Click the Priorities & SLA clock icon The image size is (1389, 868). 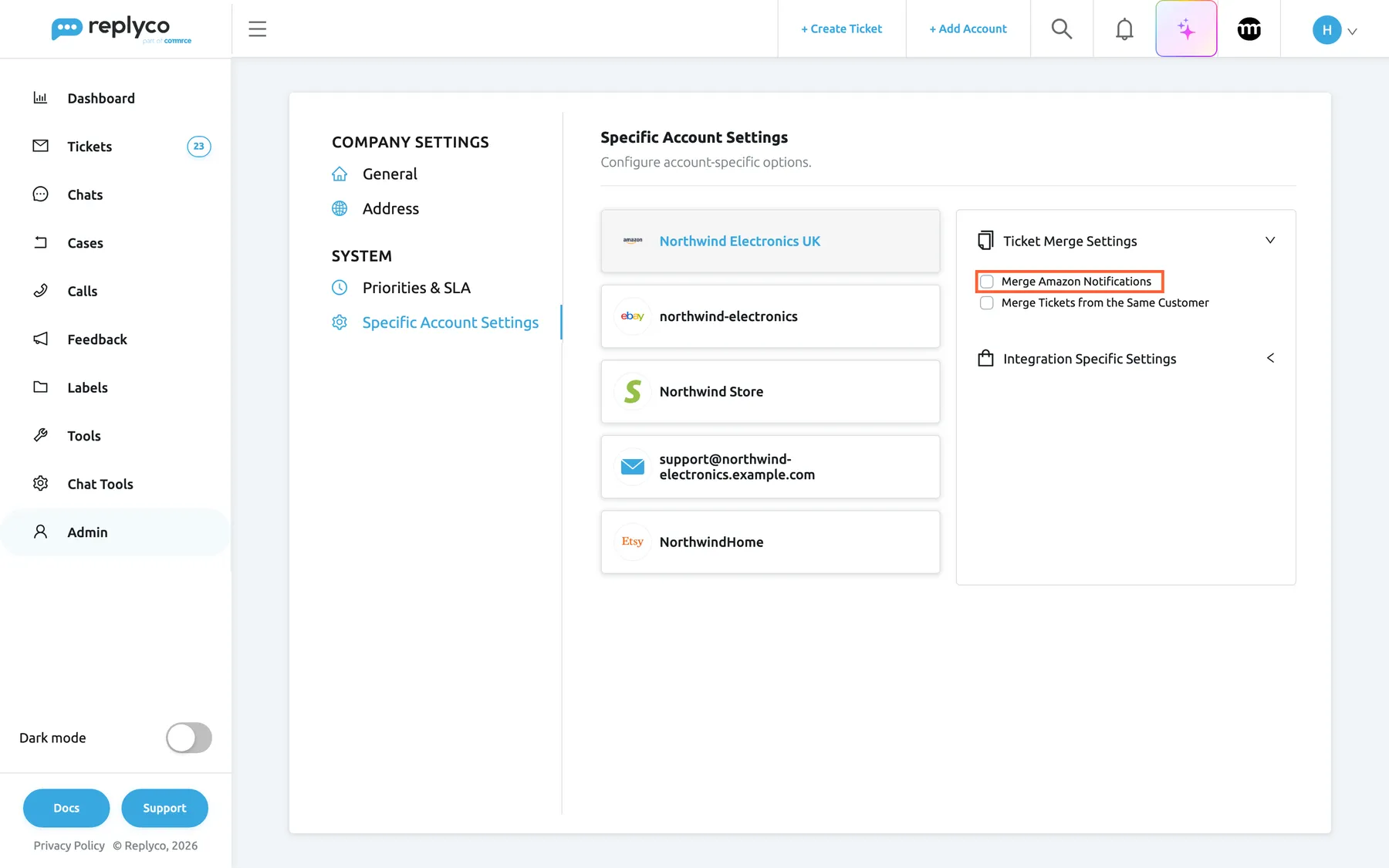click(x=340, y=288)
